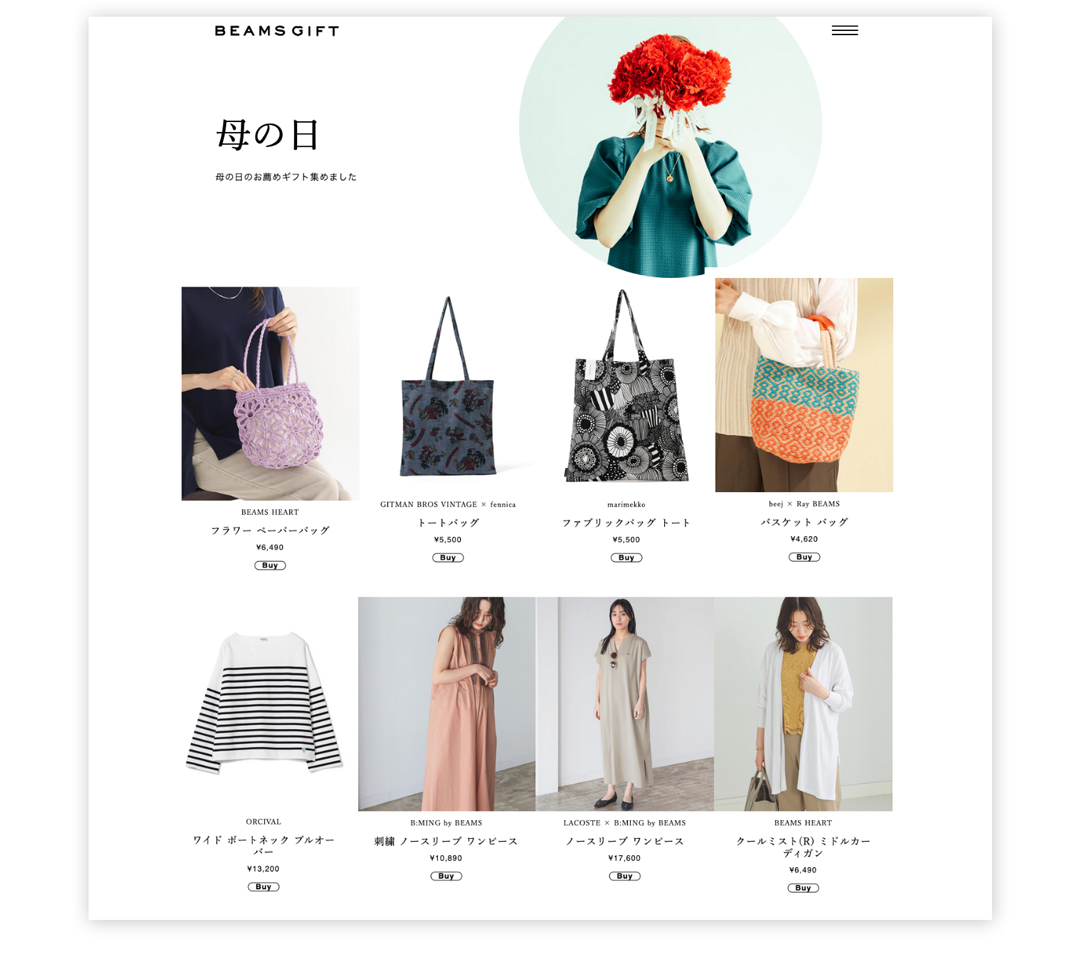This screenshot has height=958, width=1080.
Task: Buy the ORCIVAL striped pullover
Action: [263, 887]
